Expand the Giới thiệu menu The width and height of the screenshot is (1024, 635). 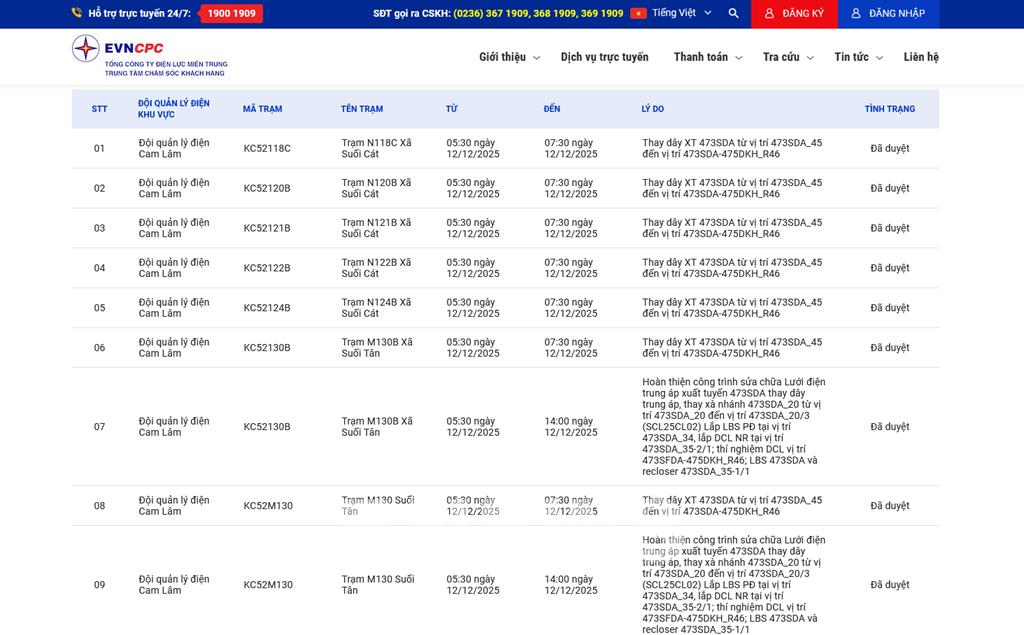tap(509, 57)
